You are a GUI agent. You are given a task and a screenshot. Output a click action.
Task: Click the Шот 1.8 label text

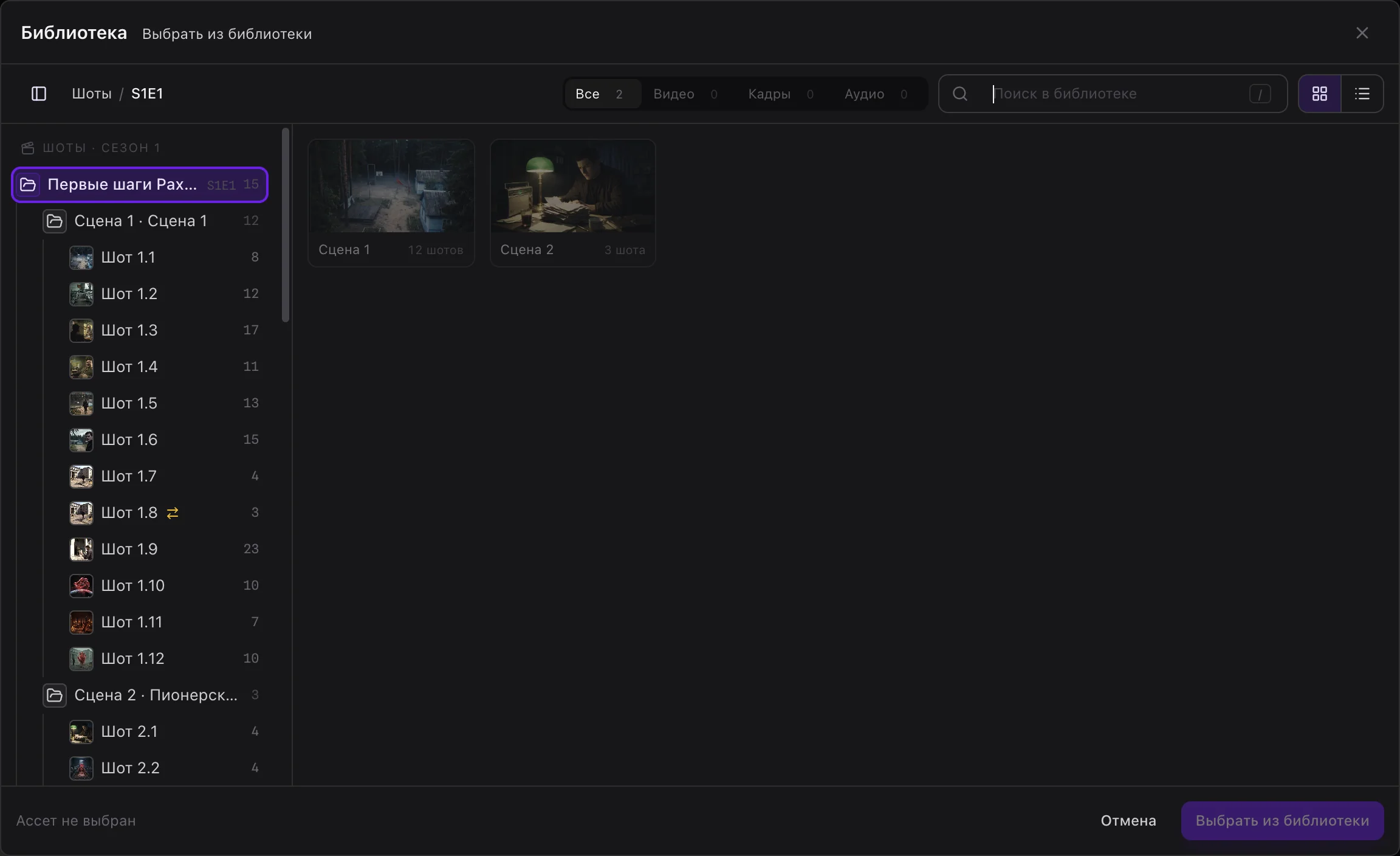point(129,513)
